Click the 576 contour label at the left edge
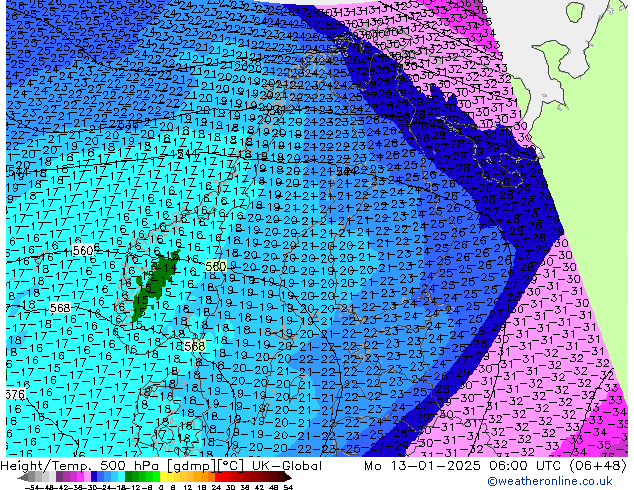634x490 pixels. [16, 394]
